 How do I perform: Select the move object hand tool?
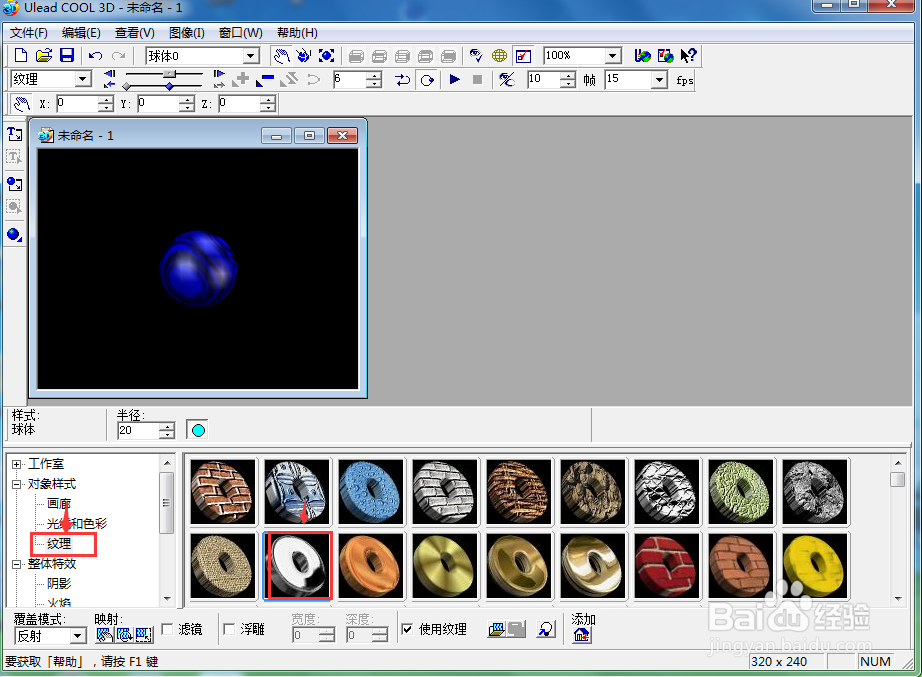tap(282, 56)
